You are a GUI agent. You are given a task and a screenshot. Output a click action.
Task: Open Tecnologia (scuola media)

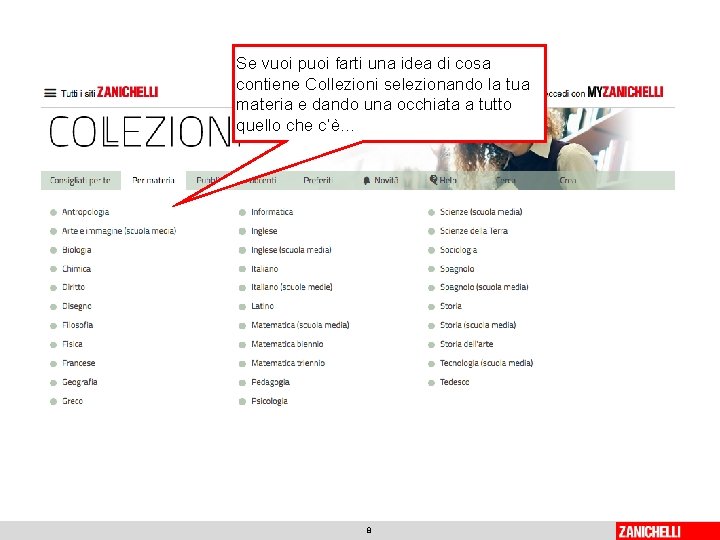[486, 363]
